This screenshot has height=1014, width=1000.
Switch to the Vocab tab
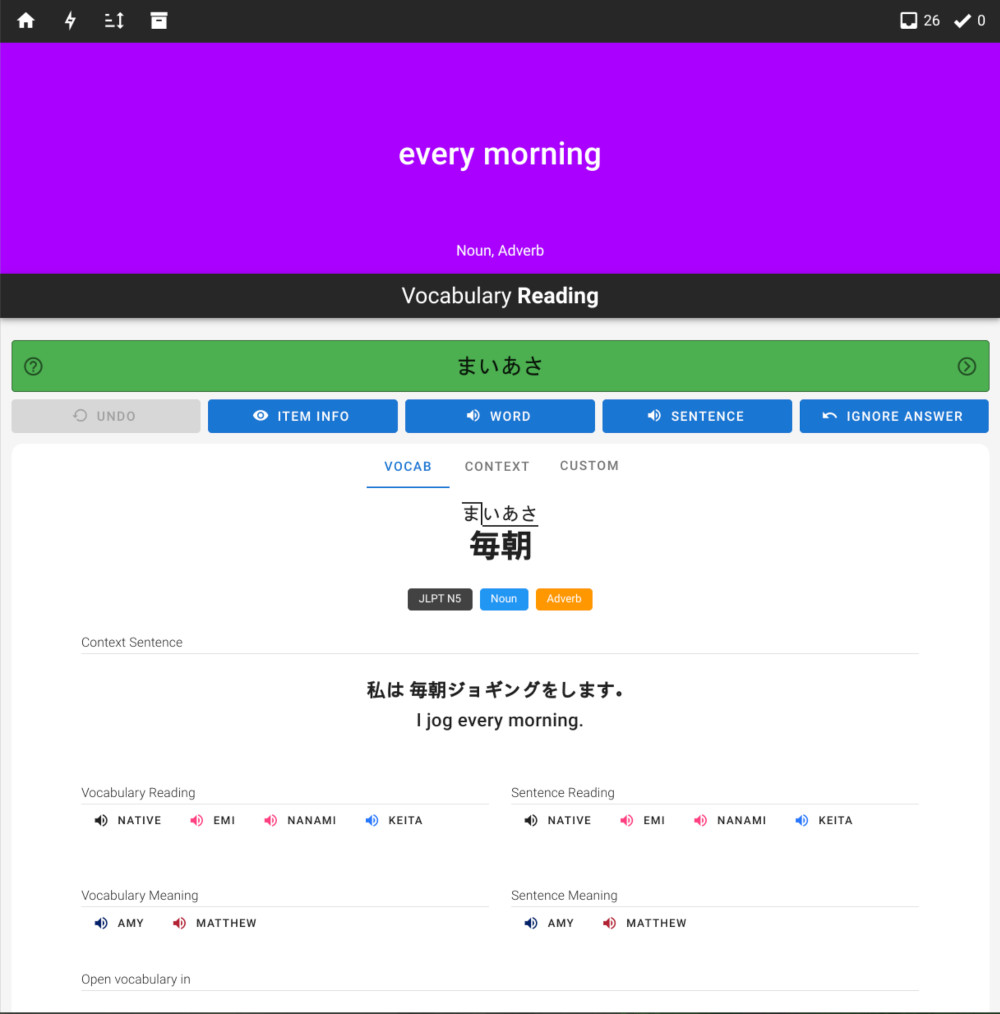(408, 466)
